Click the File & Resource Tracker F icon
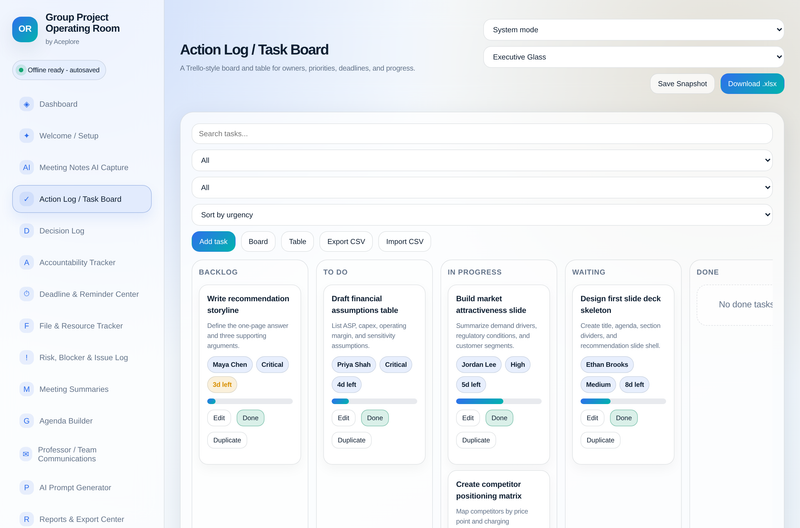 pos(27,325)
